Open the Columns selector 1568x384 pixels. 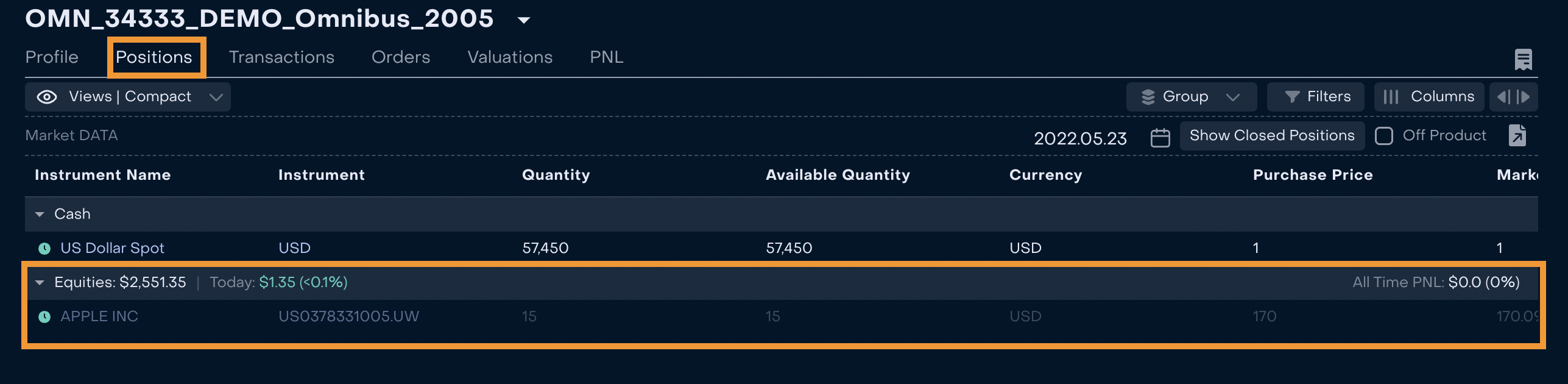tap(1429, 97)
